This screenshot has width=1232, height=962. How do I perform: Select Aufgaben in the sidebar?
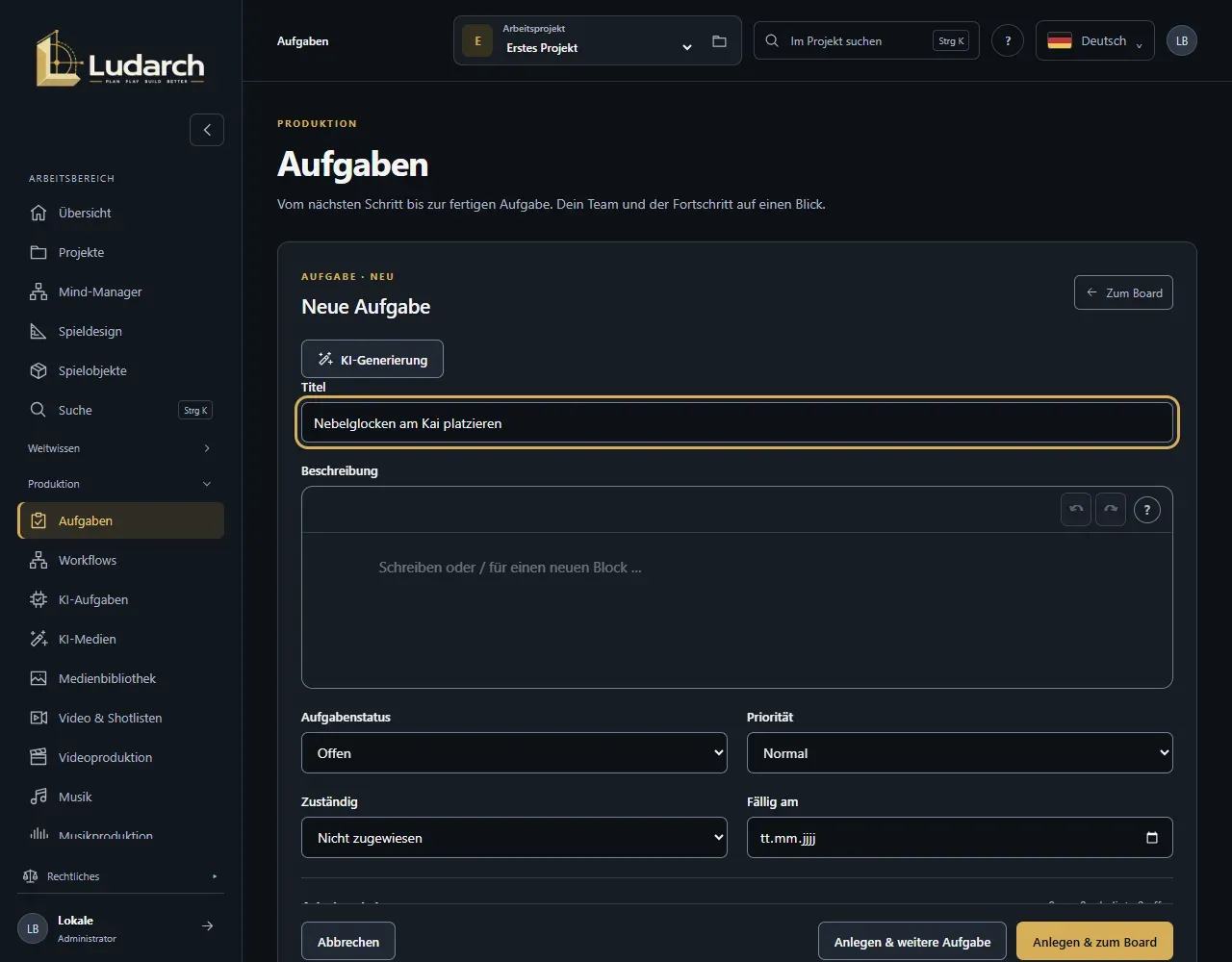[x=120, y=520]
